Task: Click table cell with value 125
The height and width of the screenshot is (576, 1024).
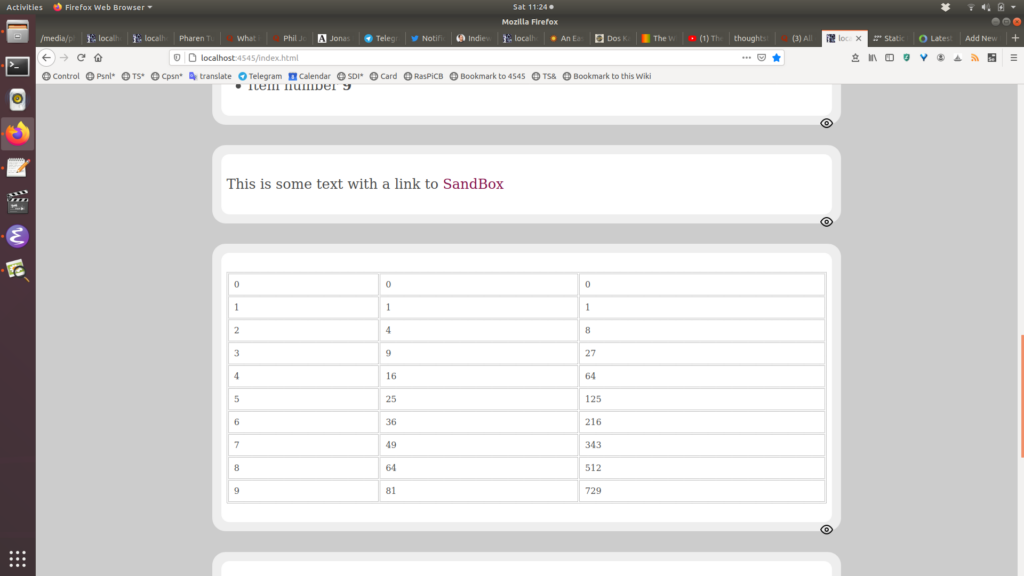Action: pyautogui.click(x=701, y=399)
